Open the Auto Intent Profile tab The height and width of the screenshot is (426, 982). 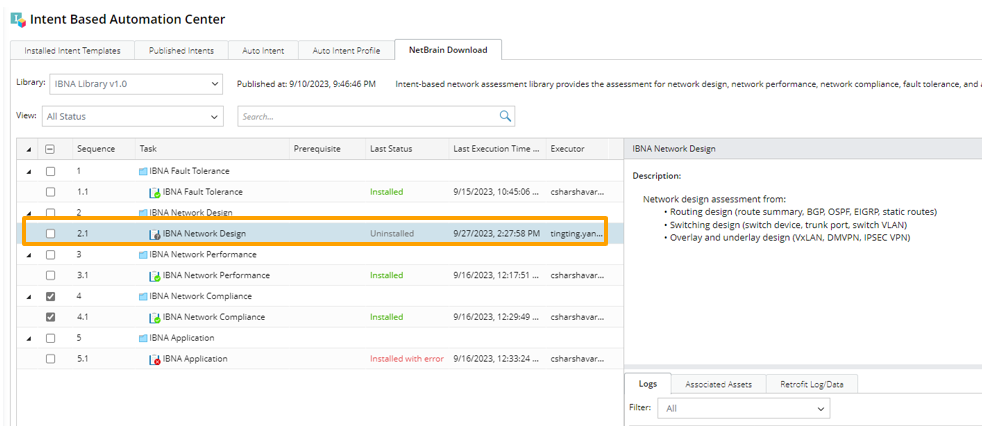point(346,51)
